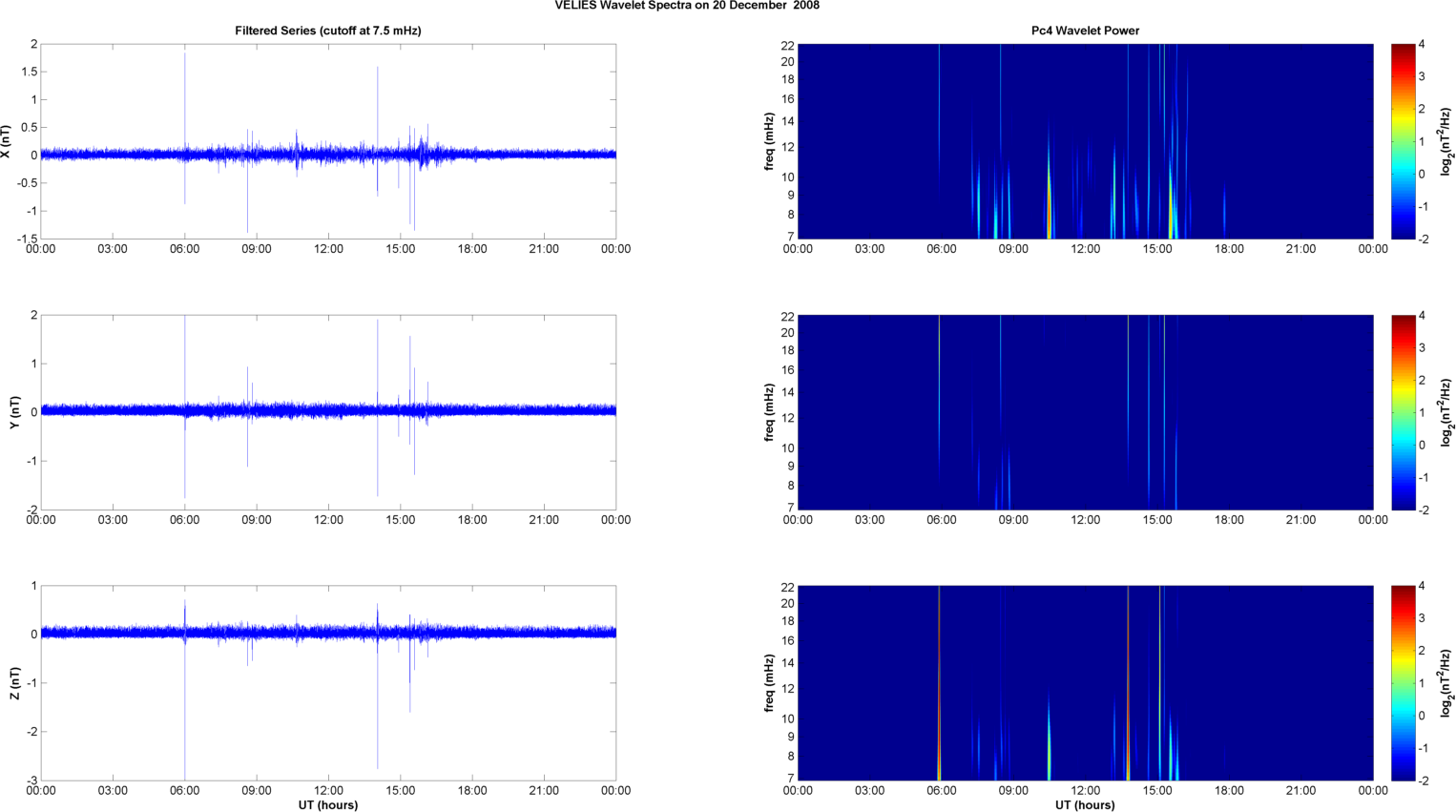Click the 'X (nT)' y-axis label
The height and width of the screenshot is (812, 1456).
pyautogui.click(x=8, y=141)
